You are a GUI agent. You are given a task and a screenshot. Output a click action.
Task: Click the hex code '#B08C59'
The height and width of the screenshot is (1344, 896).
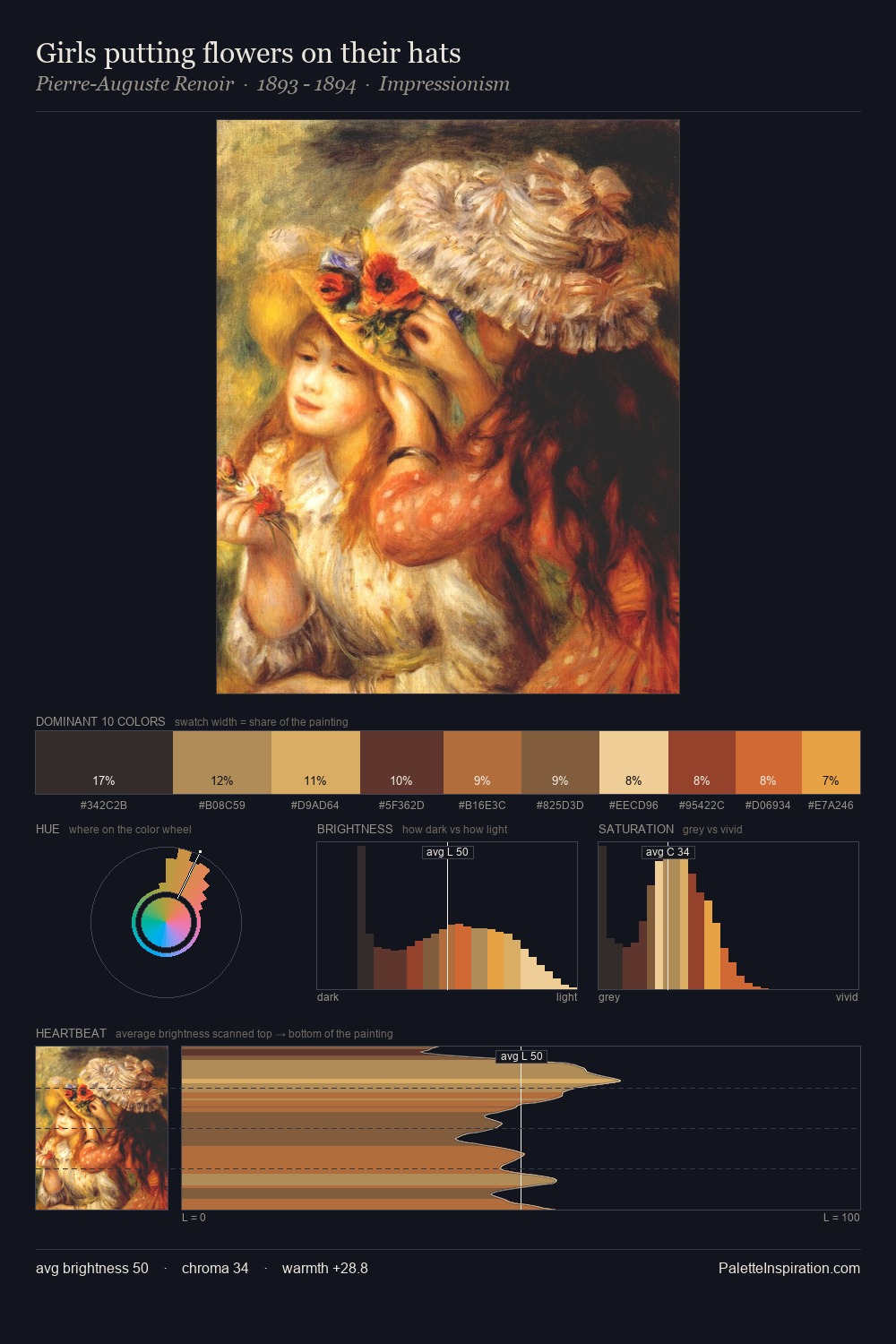222,806
